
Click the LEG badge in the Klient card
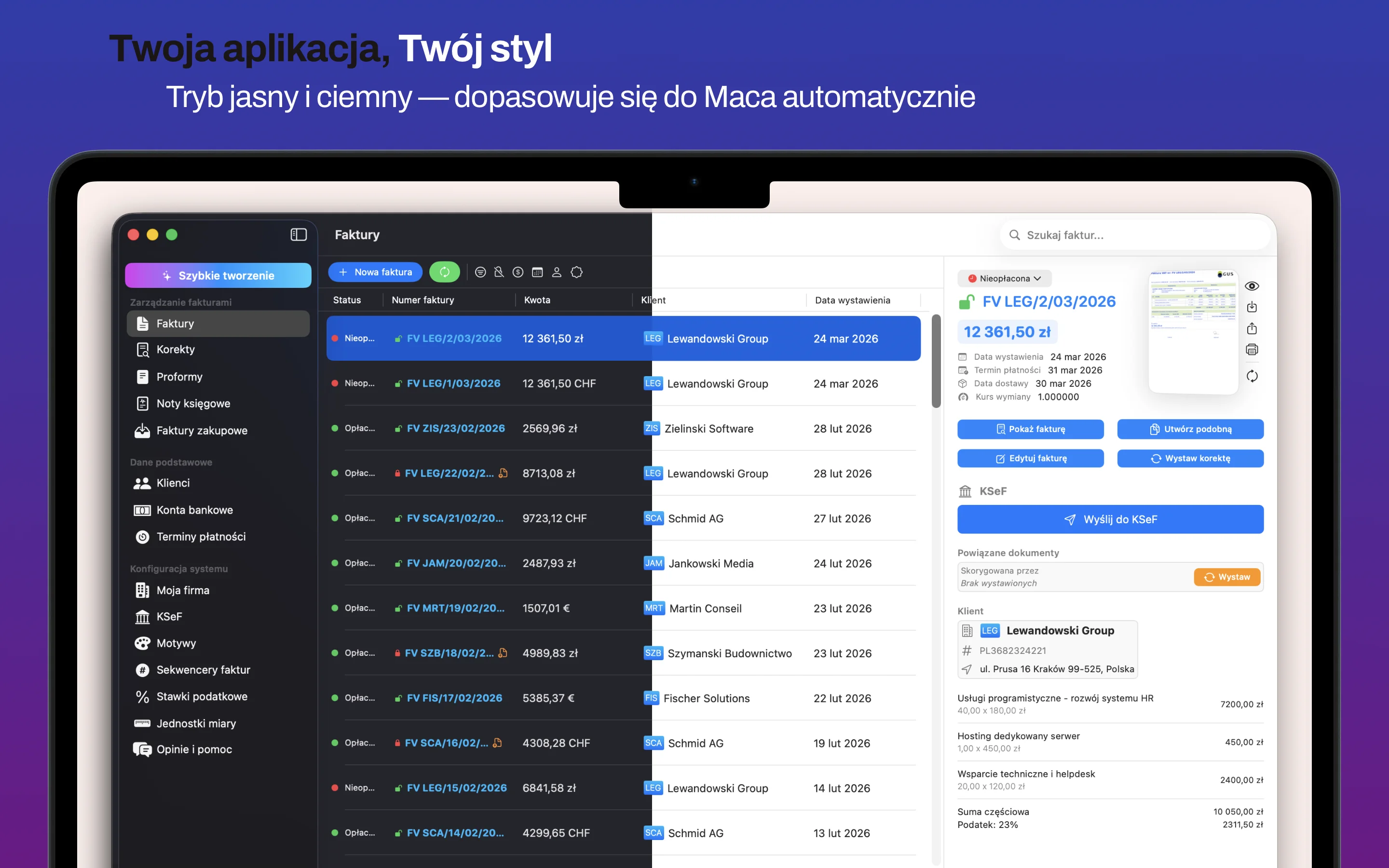click(990, 631)
